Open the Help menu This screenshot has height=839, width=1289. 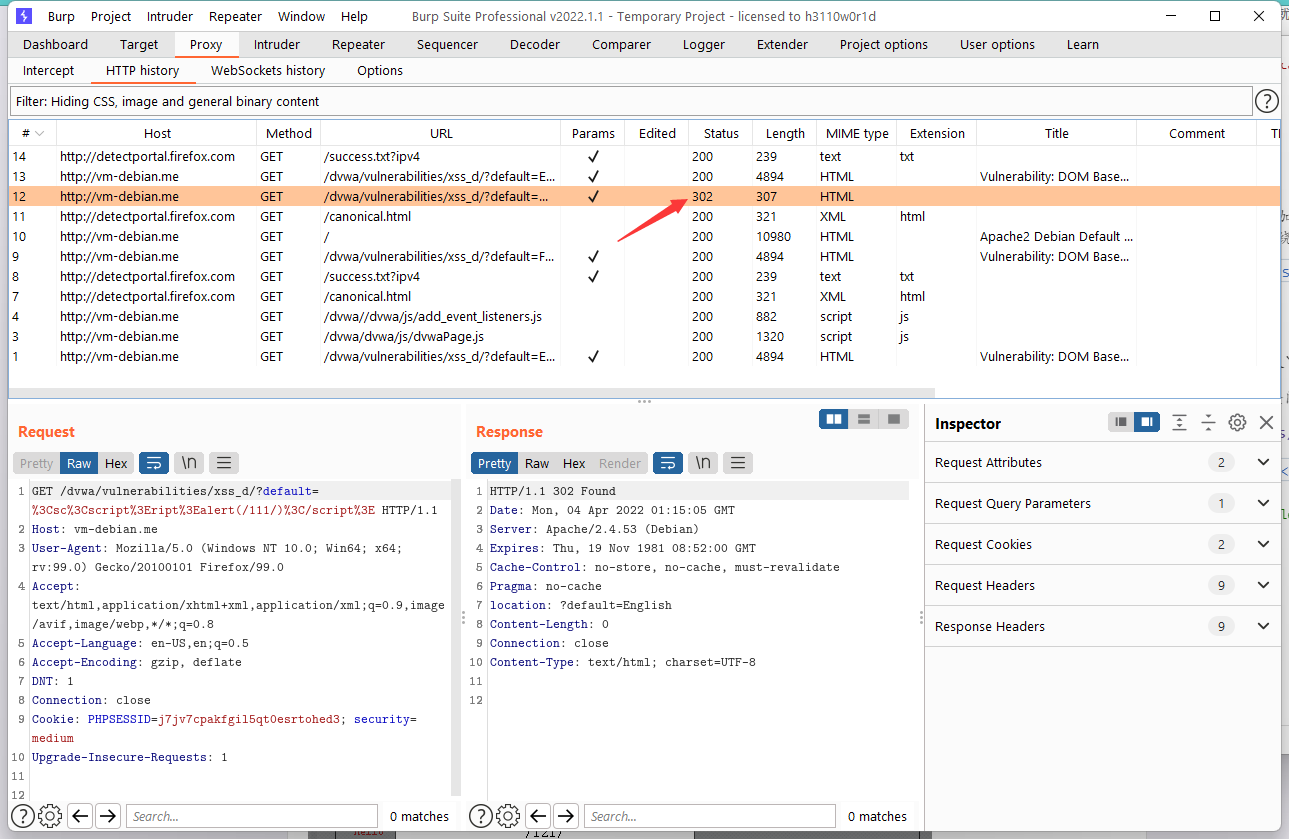click(x=354, y=16)
